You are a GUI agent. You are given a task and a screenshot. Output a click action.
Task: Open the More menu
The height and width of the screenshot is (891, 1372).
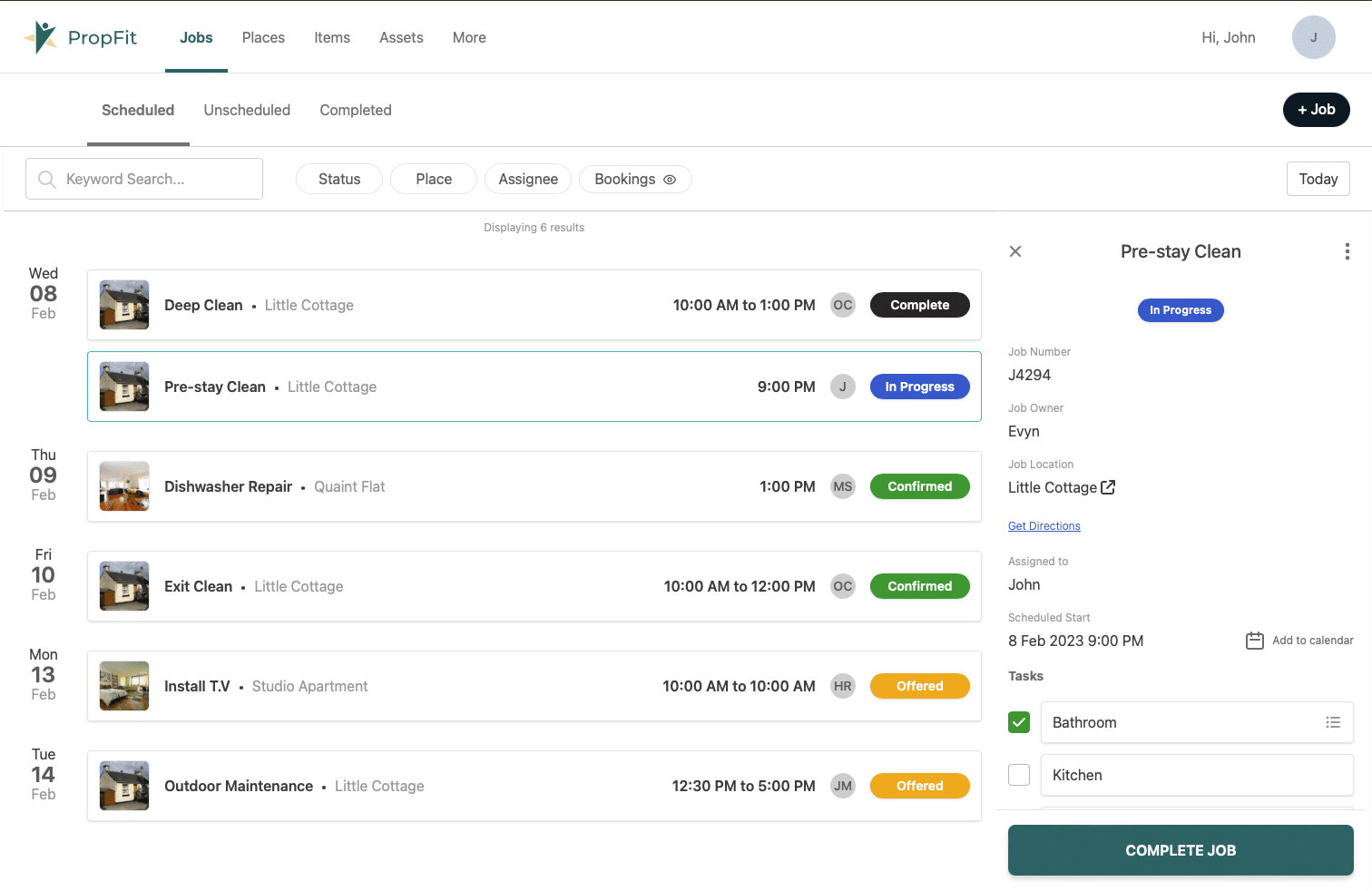(469, 37)
